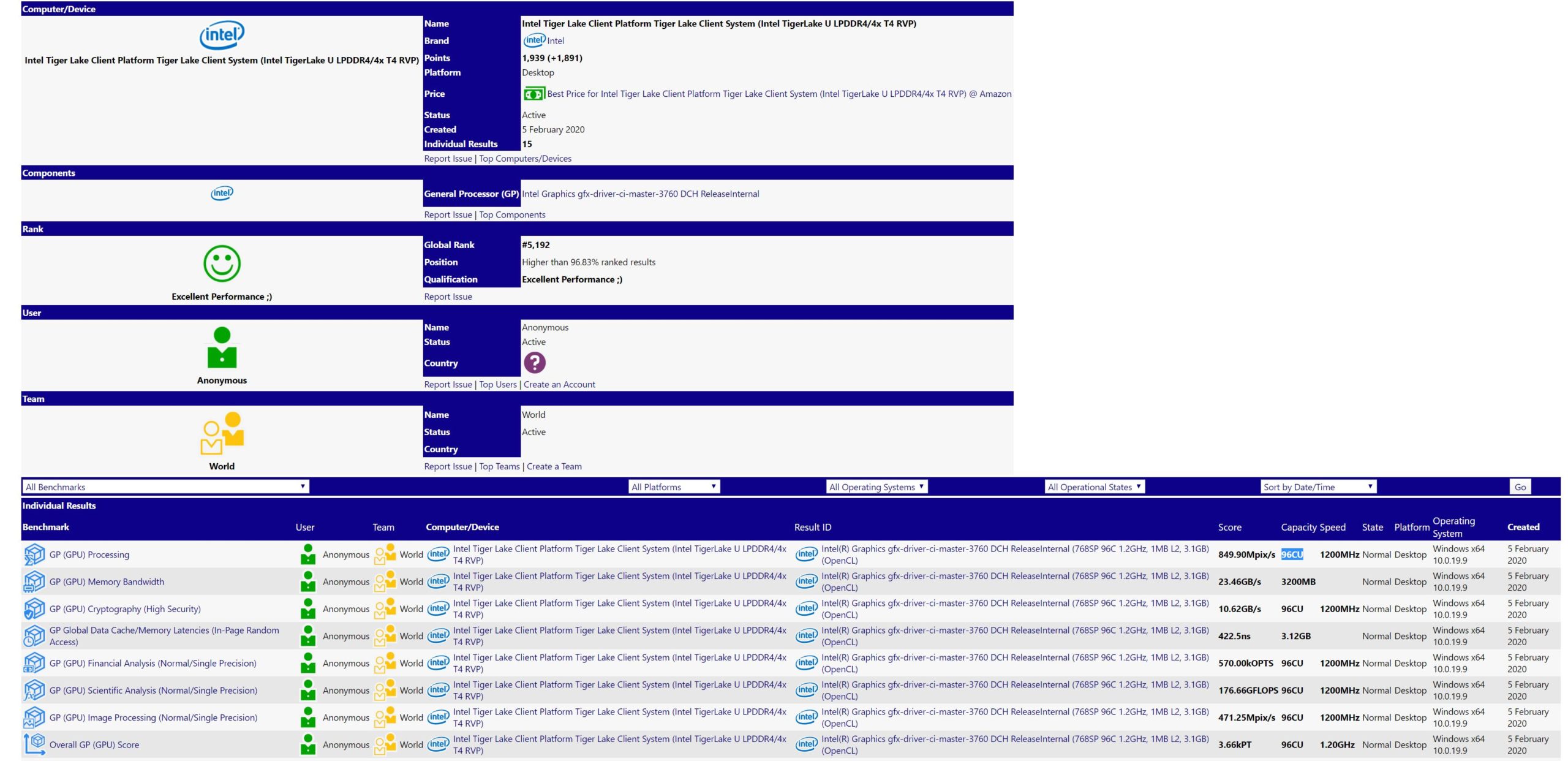Open the All Benchmarks dropdown
Viewport: 1568px width, 761px height.
click(166, 486)
